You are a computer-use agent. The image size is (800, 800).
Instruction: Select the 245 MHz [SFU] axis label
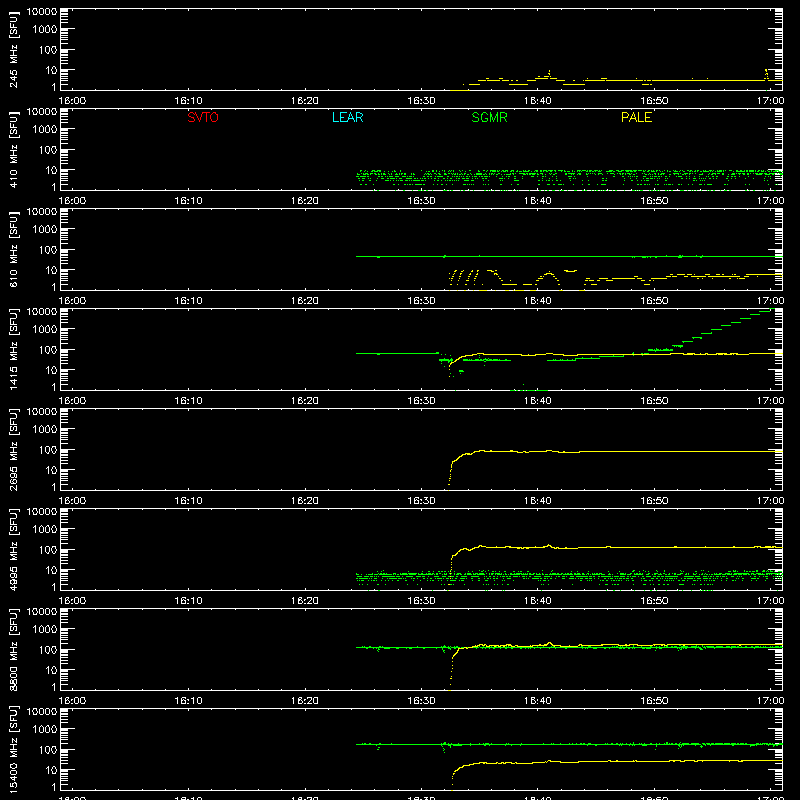coord(13,50)
